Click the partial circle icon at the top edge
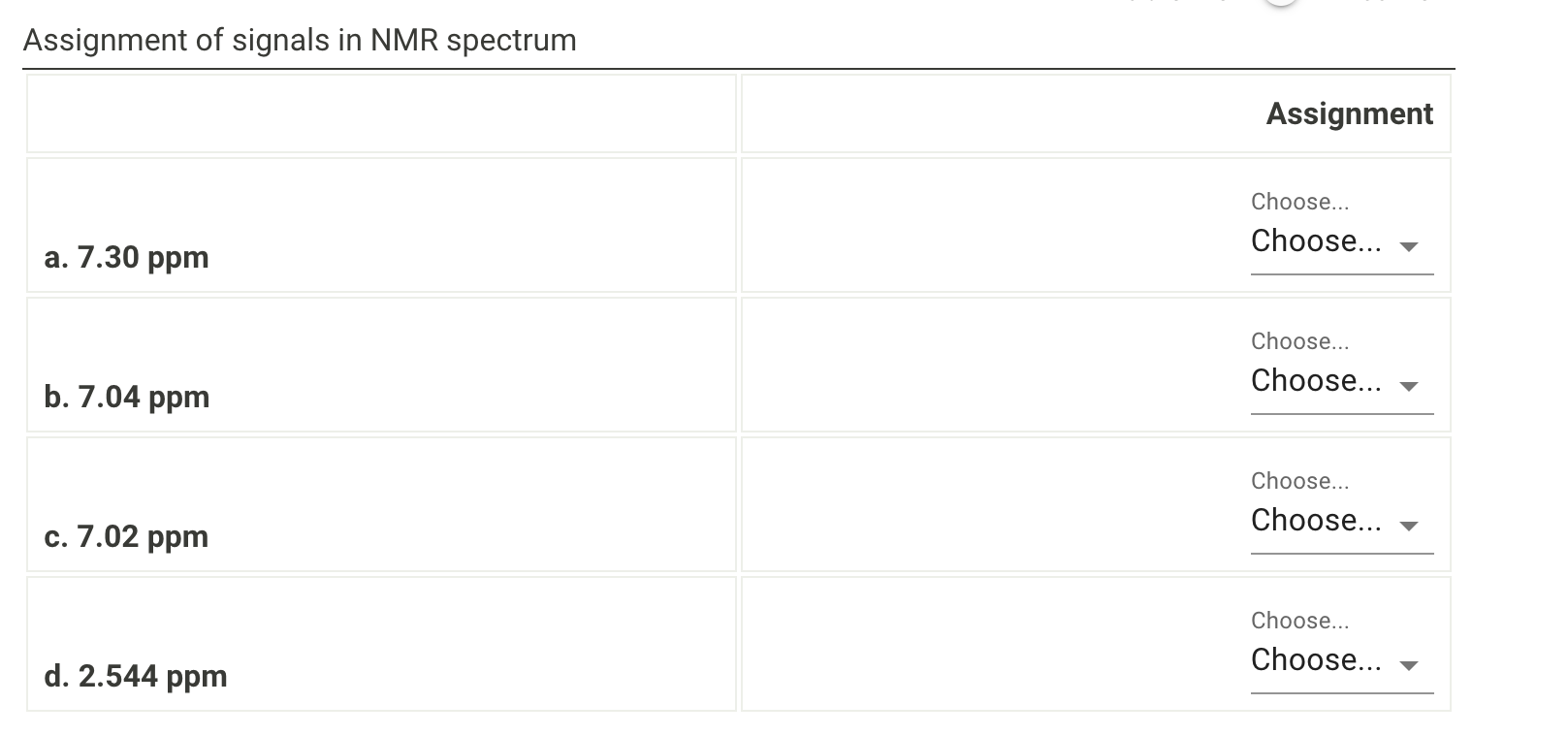 tap(1282, 3)
